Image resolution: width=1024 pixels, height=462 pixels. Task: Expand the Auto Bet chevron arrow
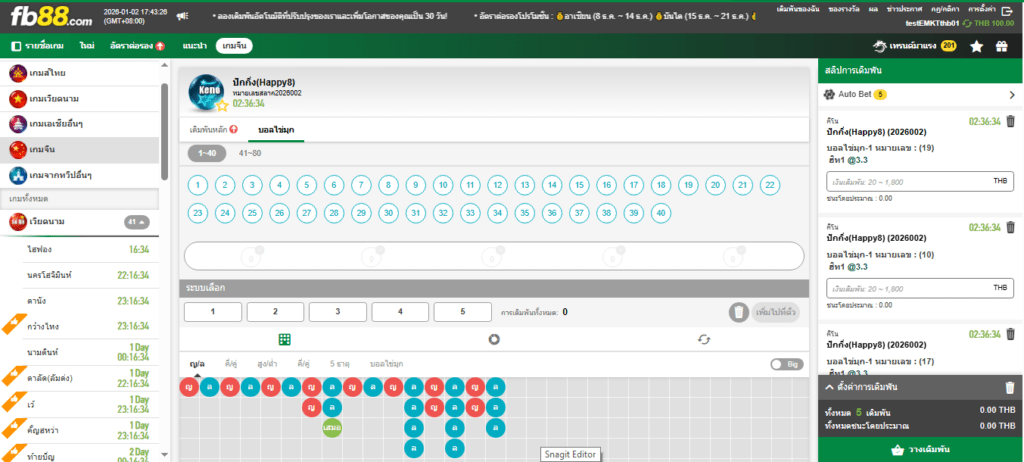[1012, 95]
